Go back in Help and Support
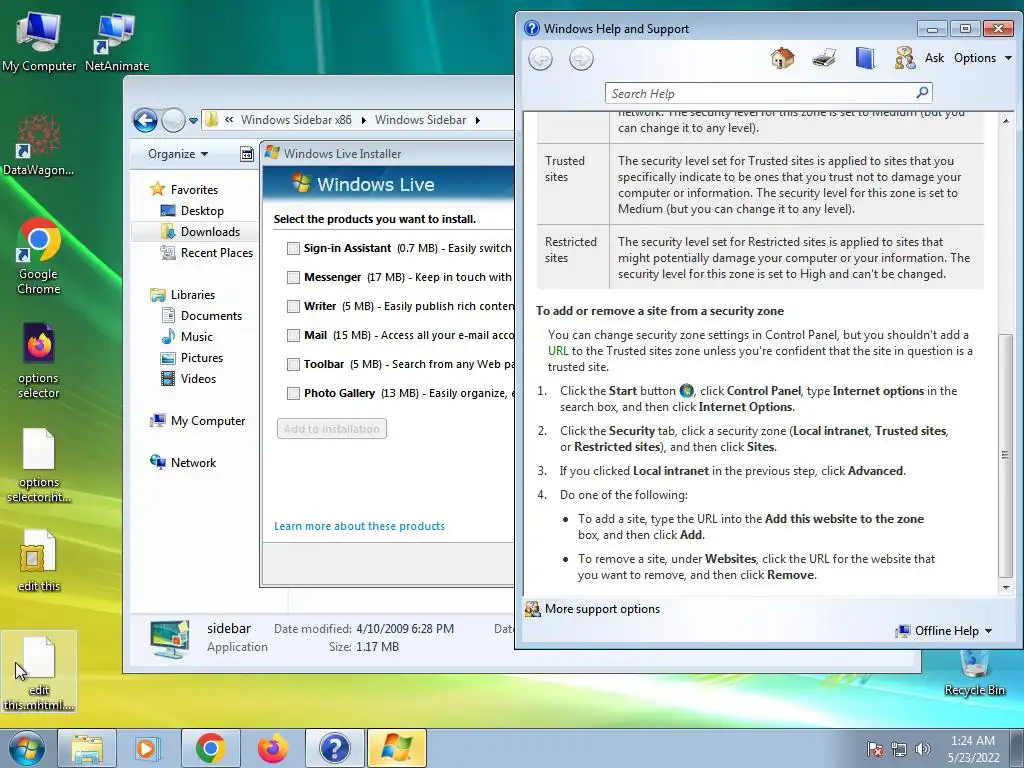Image resolution: width=1024 pixels, height=768 pixels. 540,59
